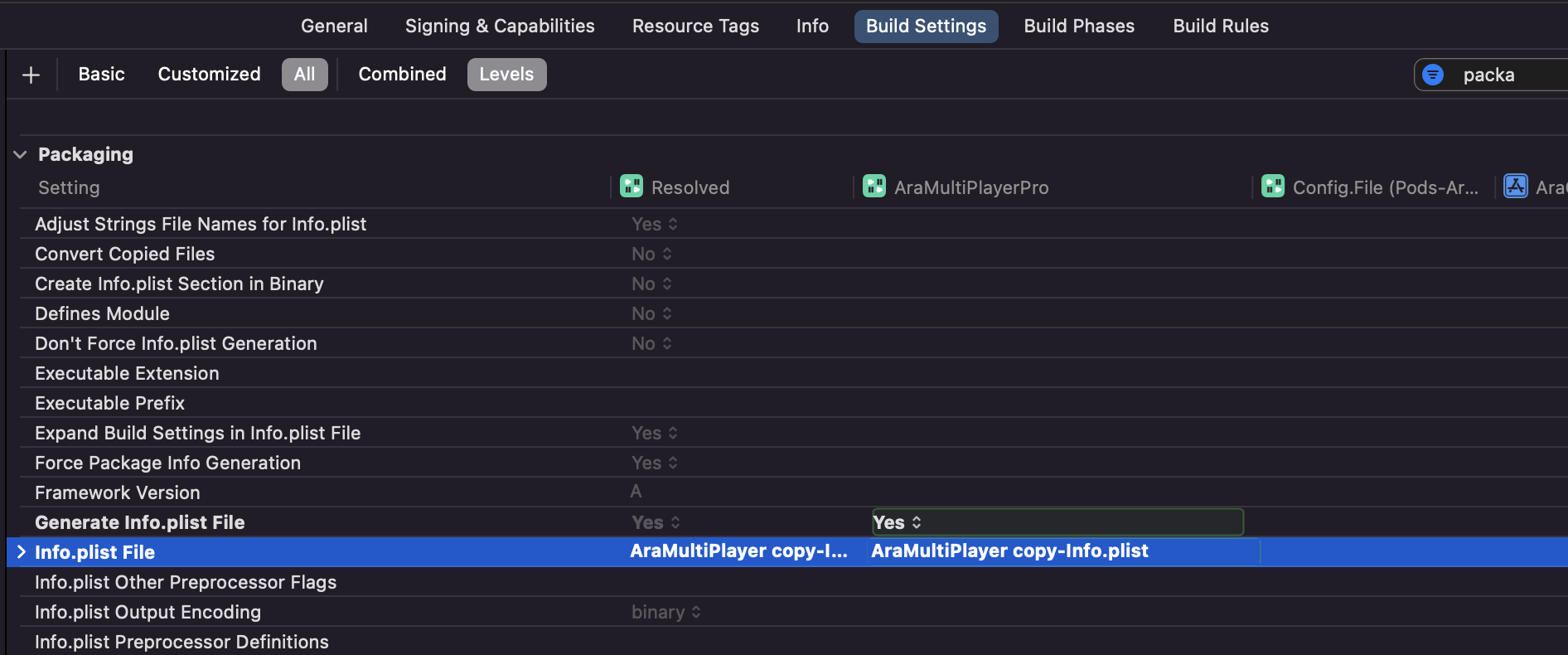The height and width of the screenshot is (655, 1568).
Task: Open the Resource Tags tab
Action: click(695, 26)
